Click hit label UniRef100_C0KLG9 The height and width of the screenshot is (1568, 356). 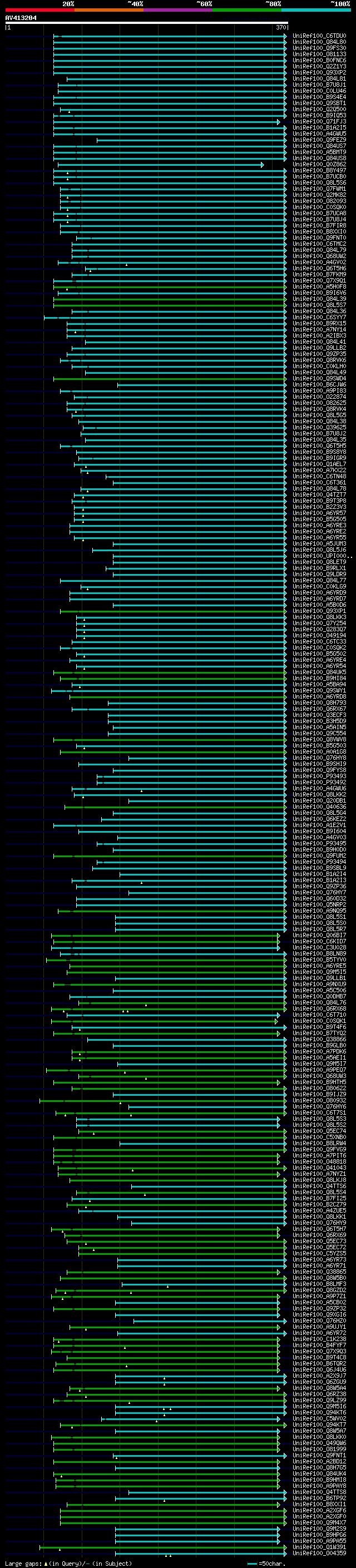point(319,587)
